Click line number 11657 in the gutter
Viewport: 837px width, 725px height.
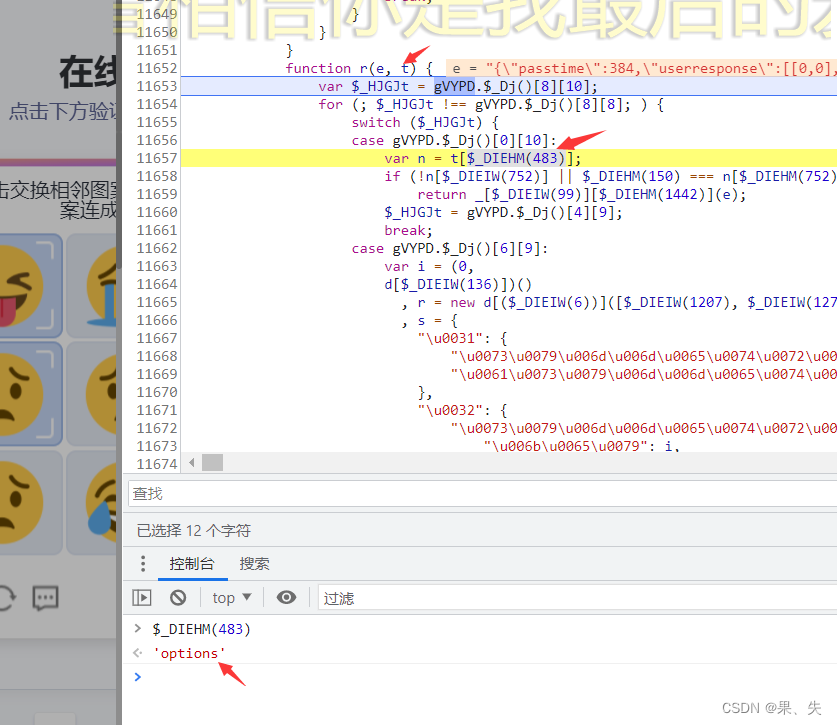[156, 159]
